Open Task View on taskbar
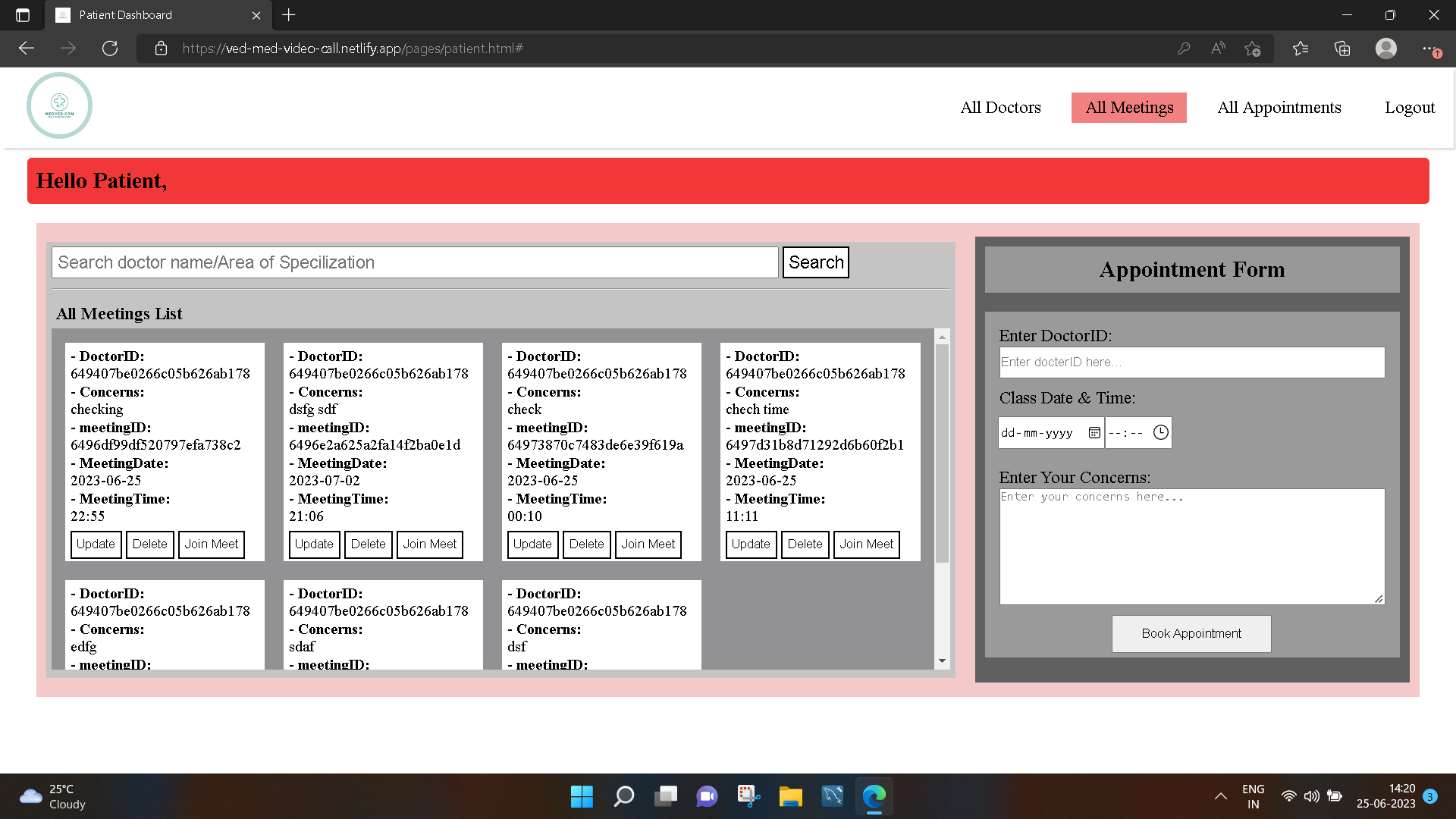 (x=665, y=796)
